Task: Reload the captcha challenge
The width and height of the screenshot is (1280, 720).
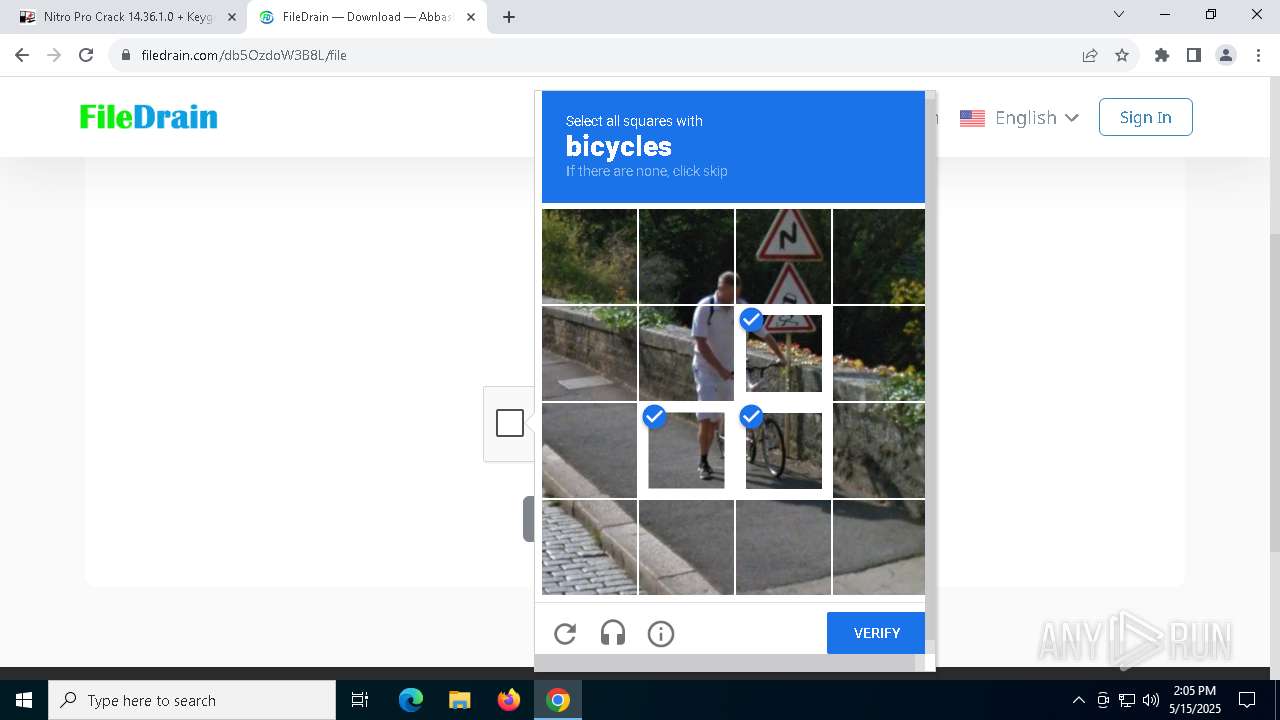Action: click(x=565, y=633)
